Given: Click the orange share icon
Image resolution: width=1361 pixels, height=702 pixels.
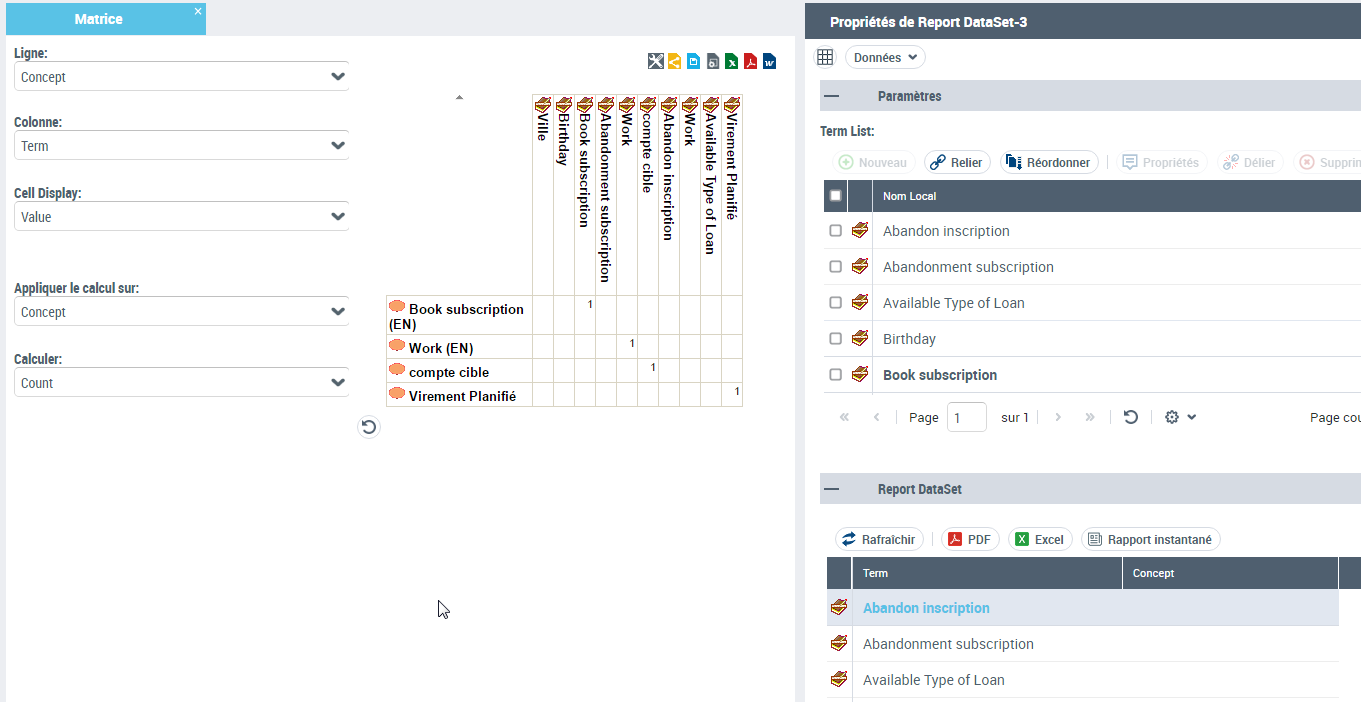Looking at the screenshot, I should pyautogui.click(x=674, y=62).
